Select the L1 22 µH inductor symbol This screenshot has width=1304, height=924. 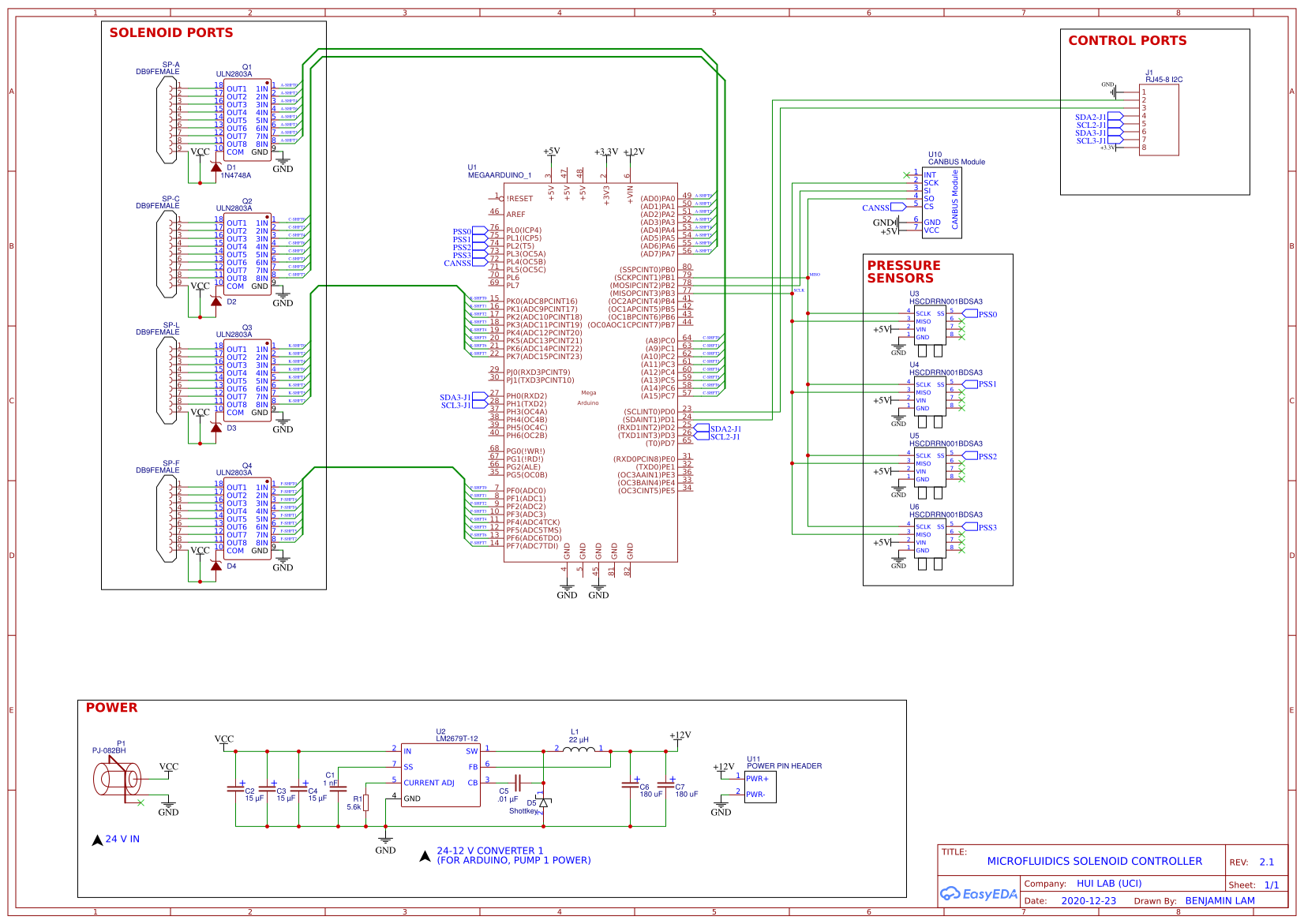coord(579,750)
